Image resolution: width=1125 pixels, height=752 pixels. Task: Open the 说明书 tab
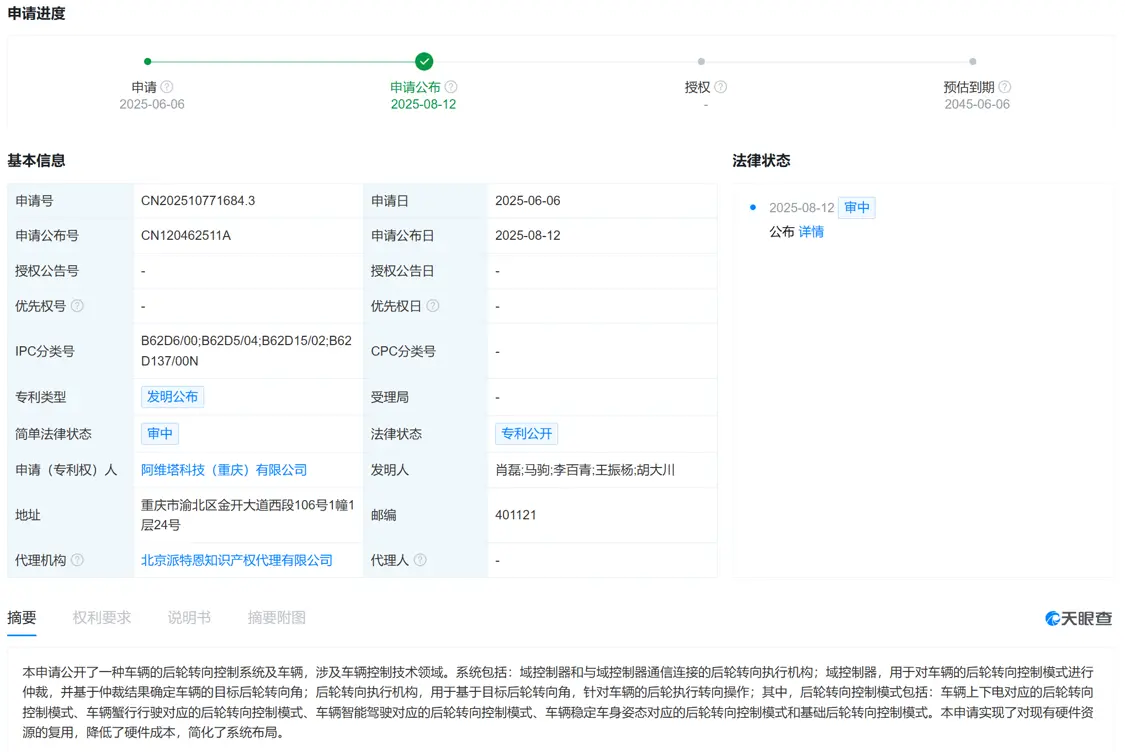tap(188, 617)
